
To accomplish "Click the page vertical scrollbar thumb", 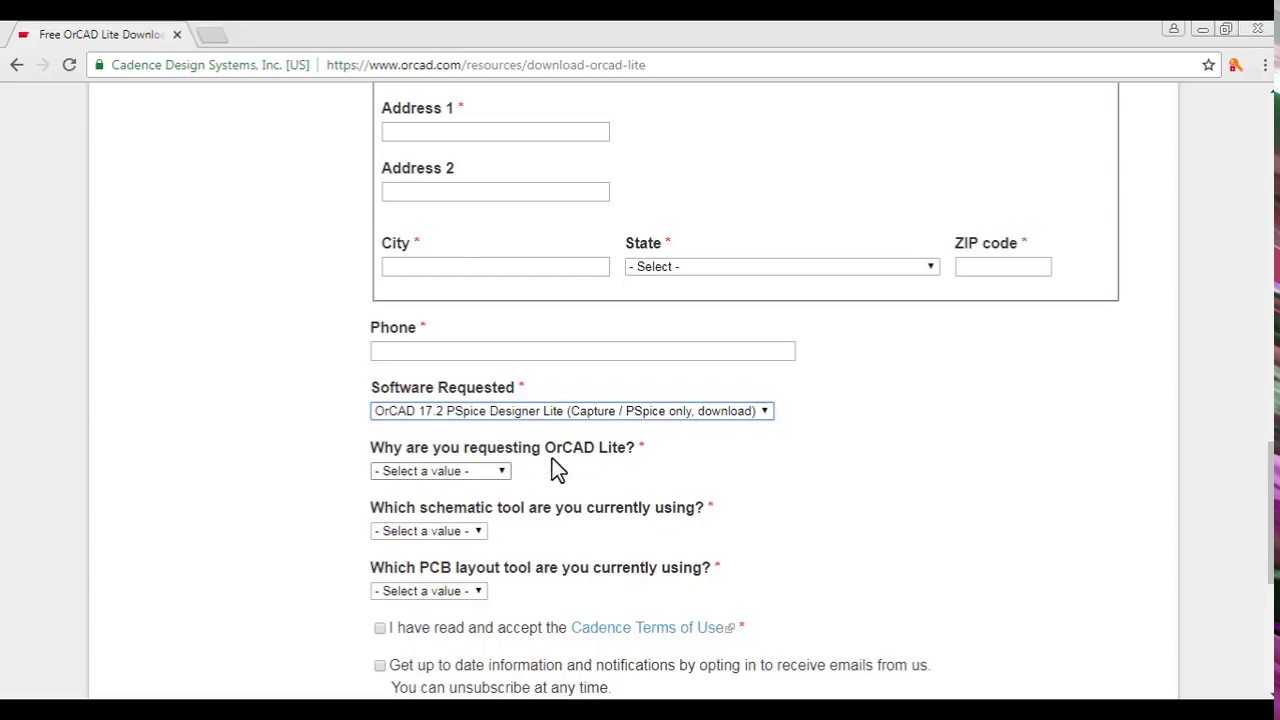I will tap(1273, 510).
